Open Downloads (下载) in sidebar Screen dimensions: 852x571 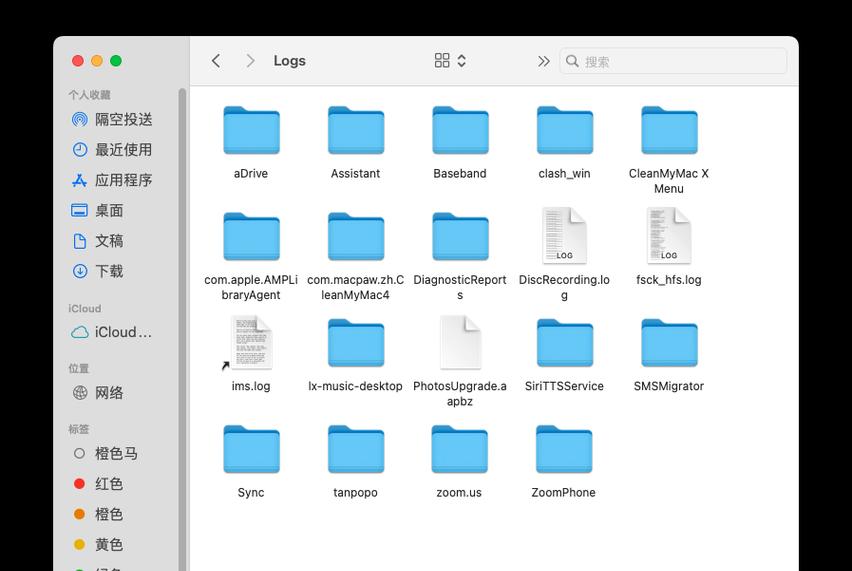(x=98, y=271)
